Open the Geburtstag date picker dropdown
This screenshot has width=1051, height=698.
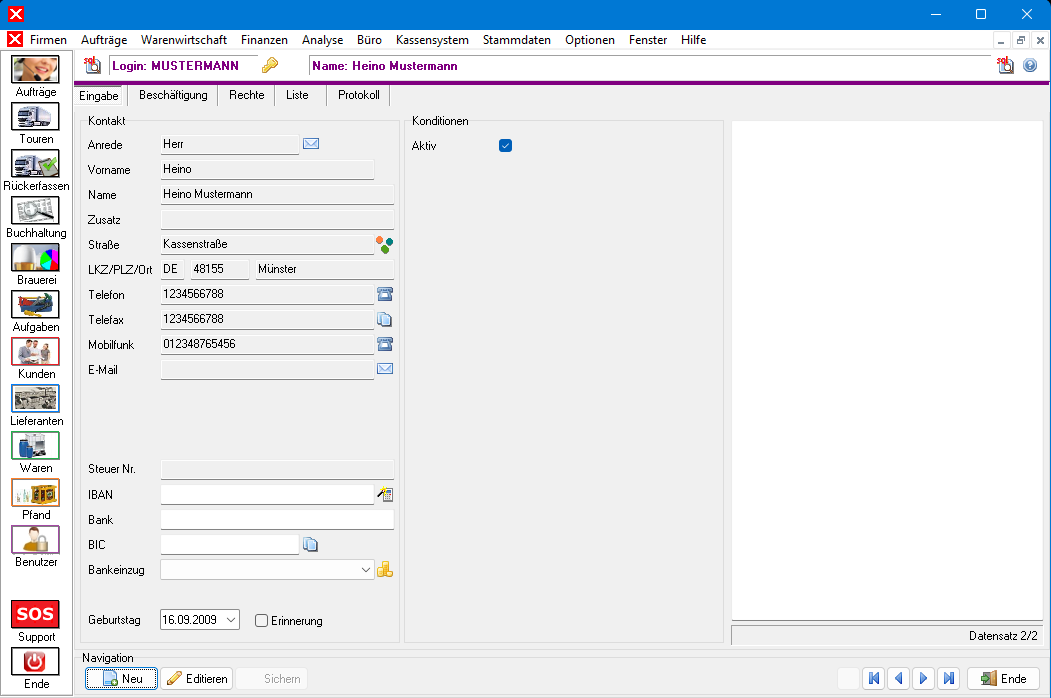pos(232,620)
